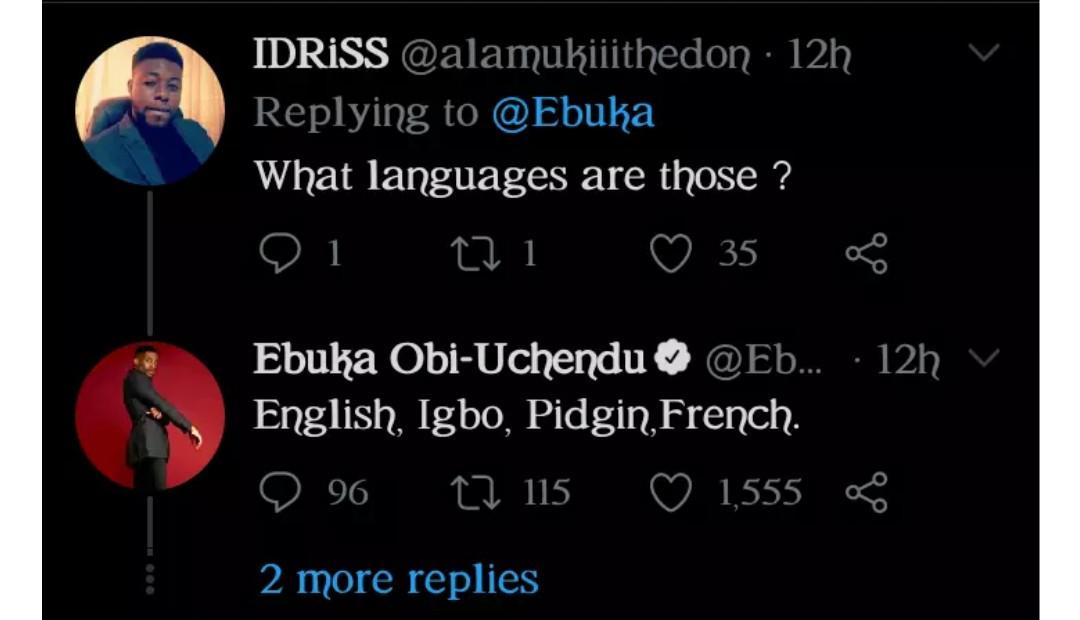Open the 12h timestamp on IDRiSS's tweet

point(819,55)
